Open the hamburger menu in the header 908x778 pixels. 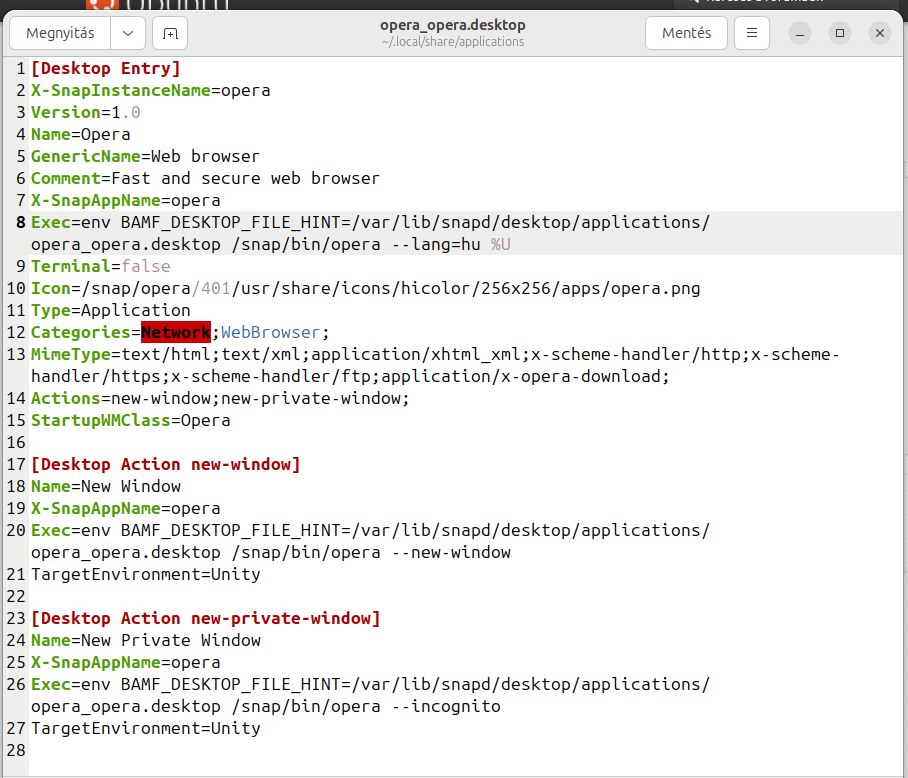point(752,33)
